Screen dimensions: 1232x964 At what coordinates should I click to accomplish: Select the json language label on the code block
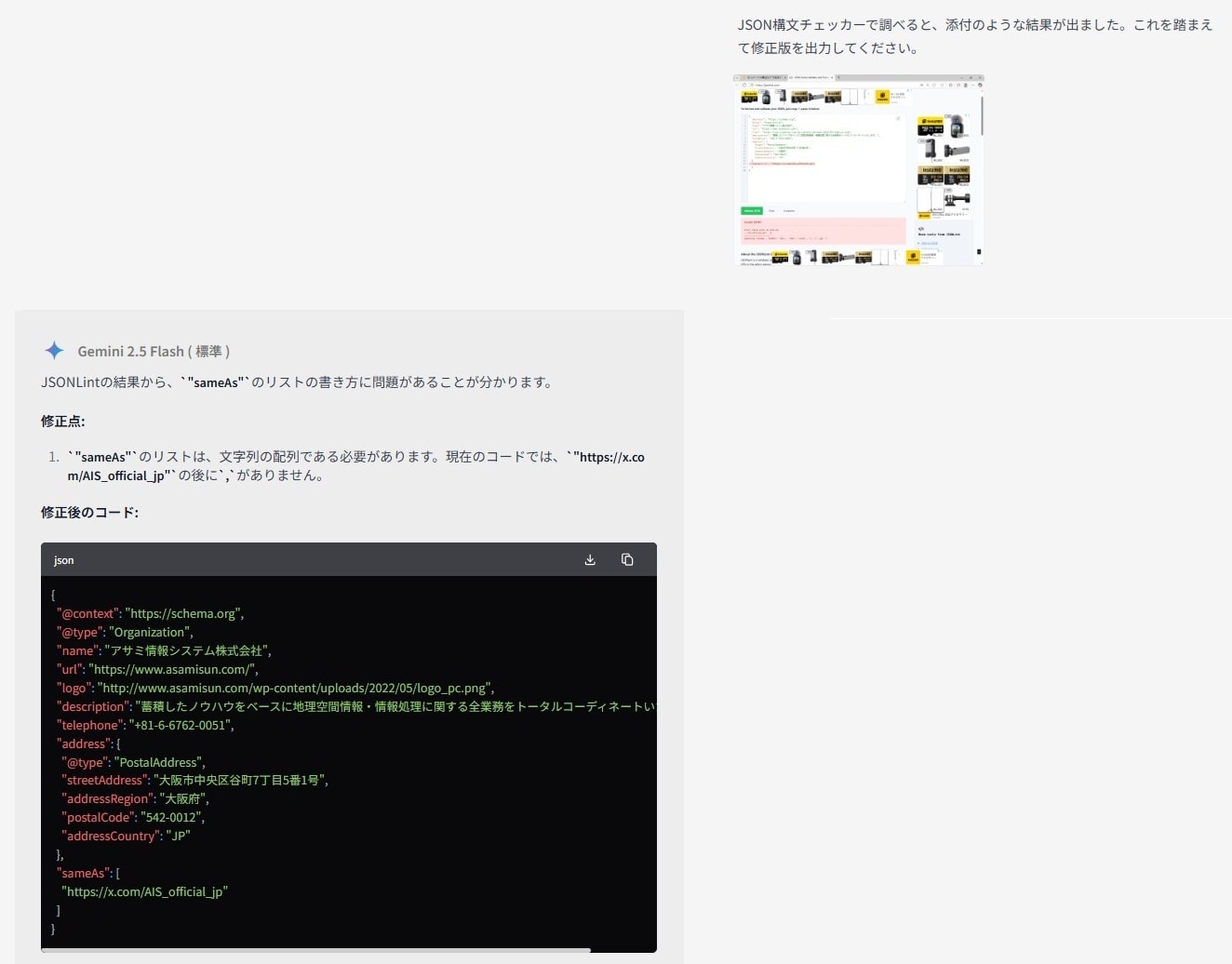point(63,559)
